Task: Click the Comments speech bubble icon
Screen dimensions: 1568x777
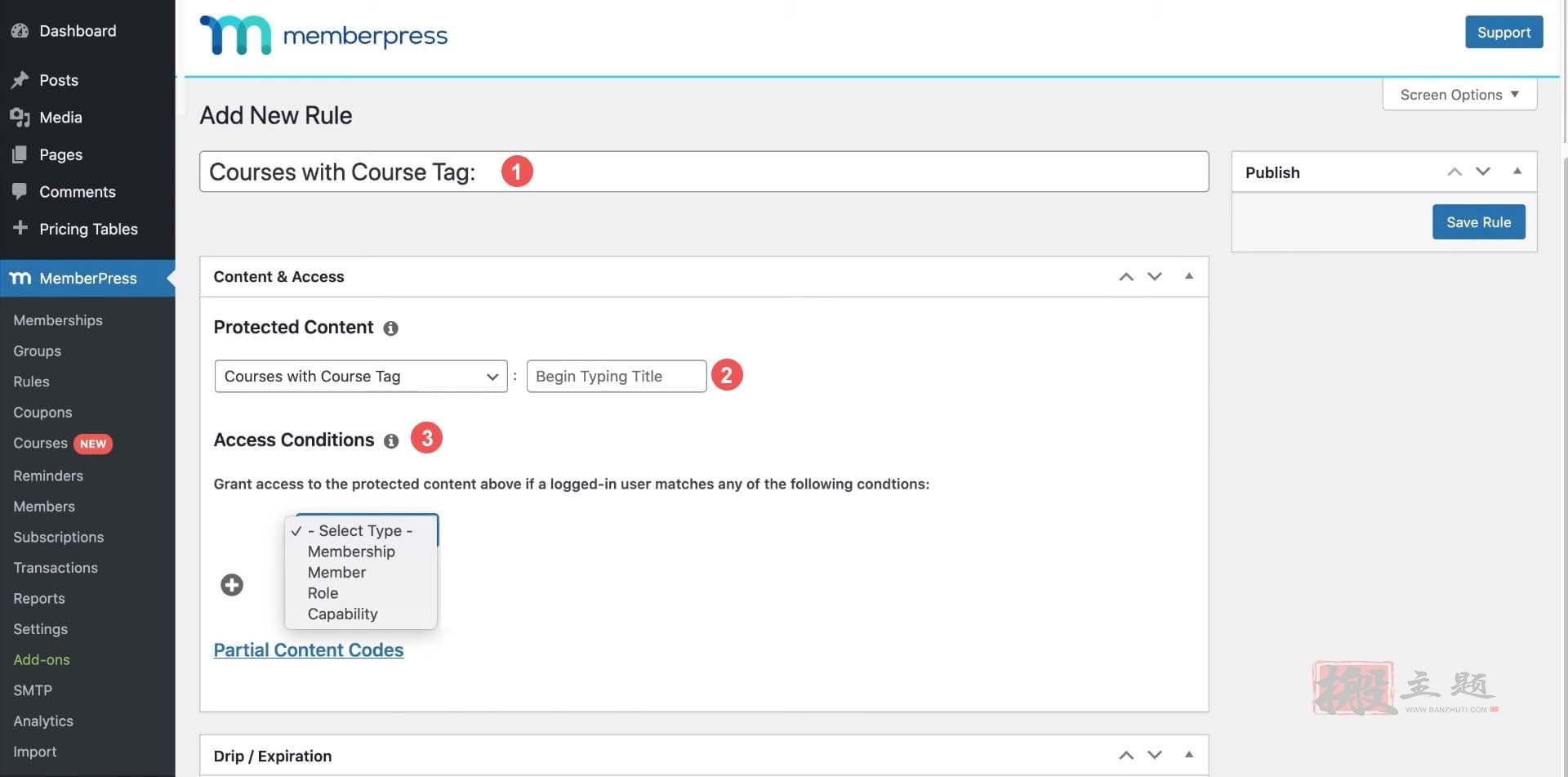Action: click(20, 192)
